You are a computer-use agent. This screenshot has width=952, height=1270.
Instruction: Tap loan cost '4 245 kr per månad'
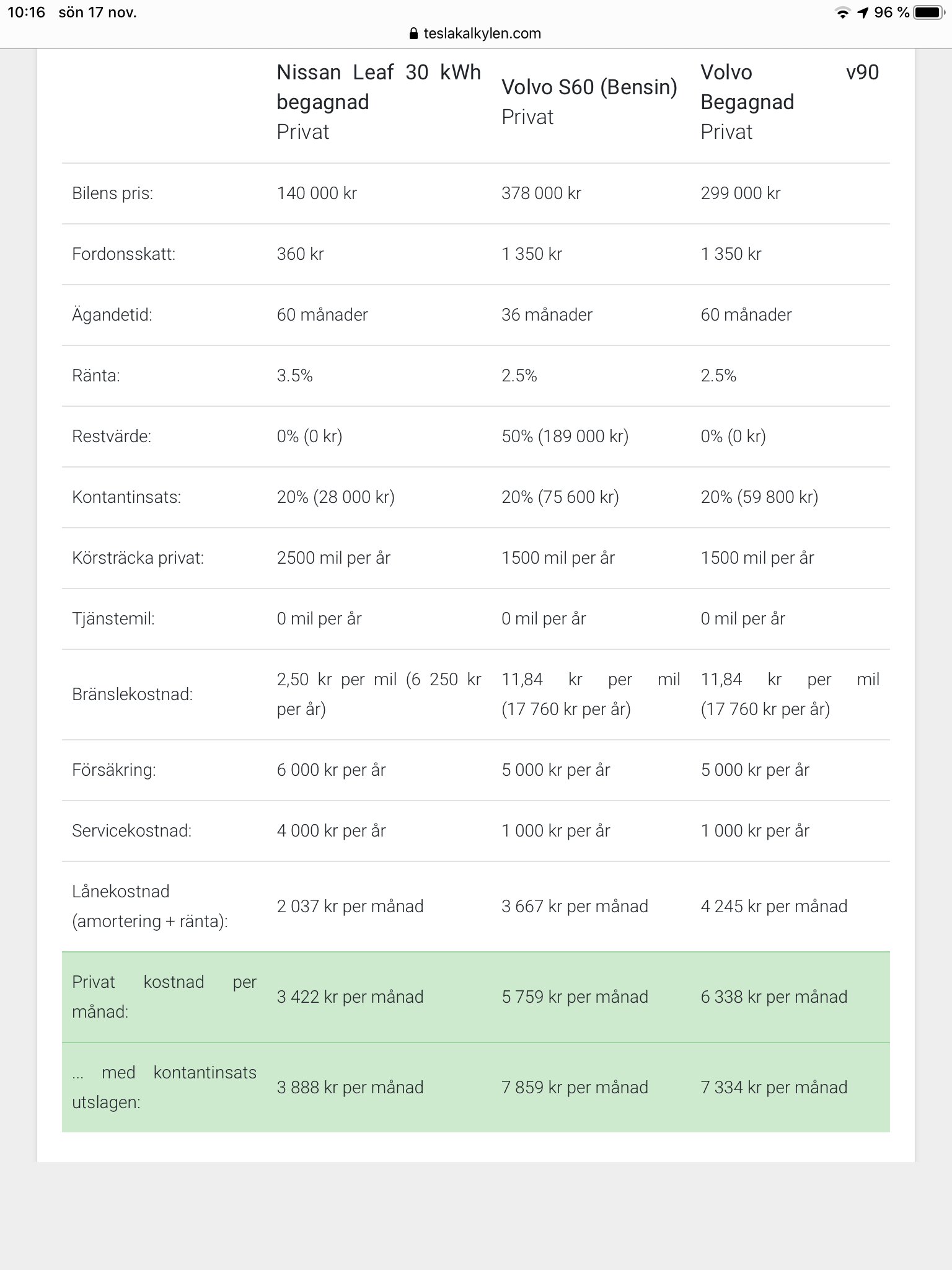[773, 906]
